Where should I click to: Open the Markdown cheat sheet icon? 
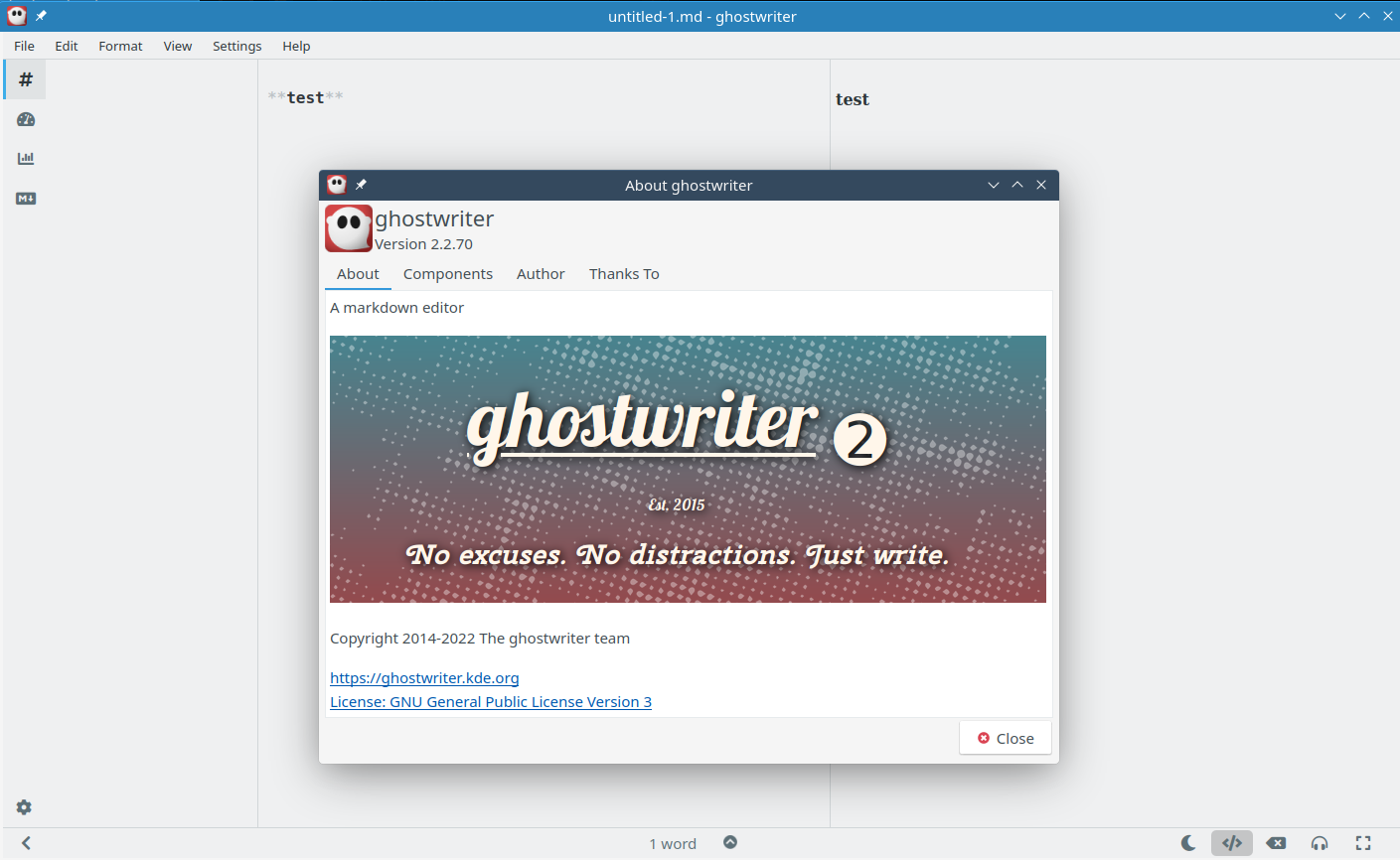pos(26,199)
